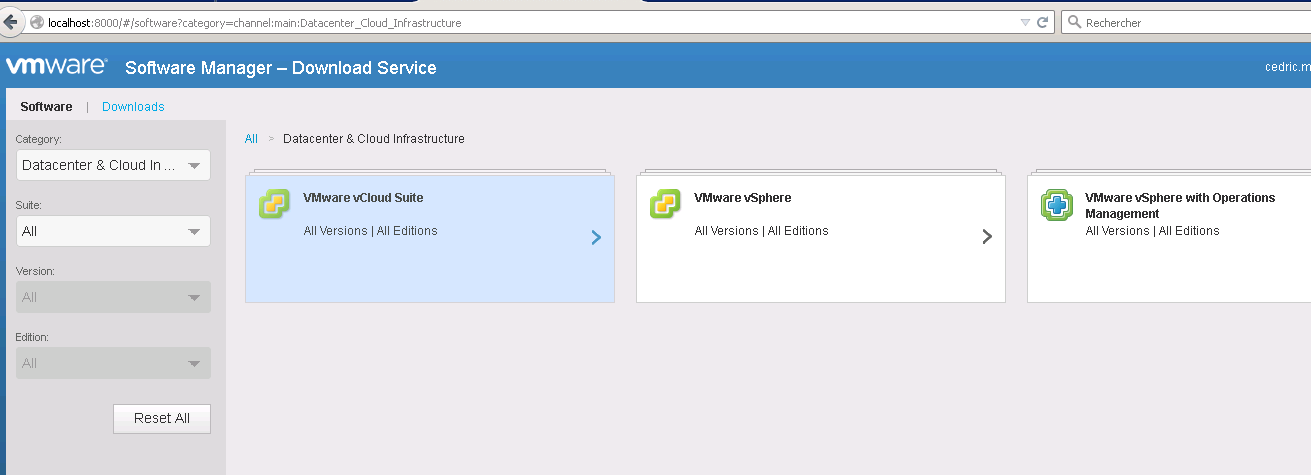Click the VMware logo in header
Viewport: 1311px width, 475px height.
pos(57,67)
